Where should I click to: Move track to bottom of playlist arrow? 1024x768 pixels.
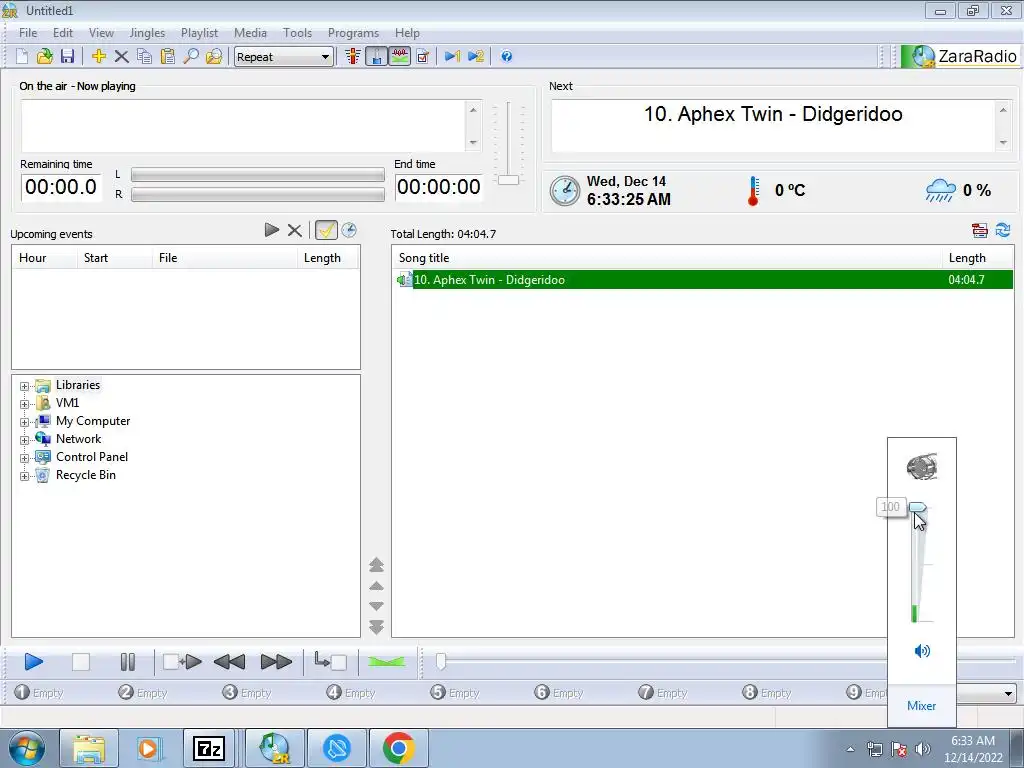[x=376, y=627]
